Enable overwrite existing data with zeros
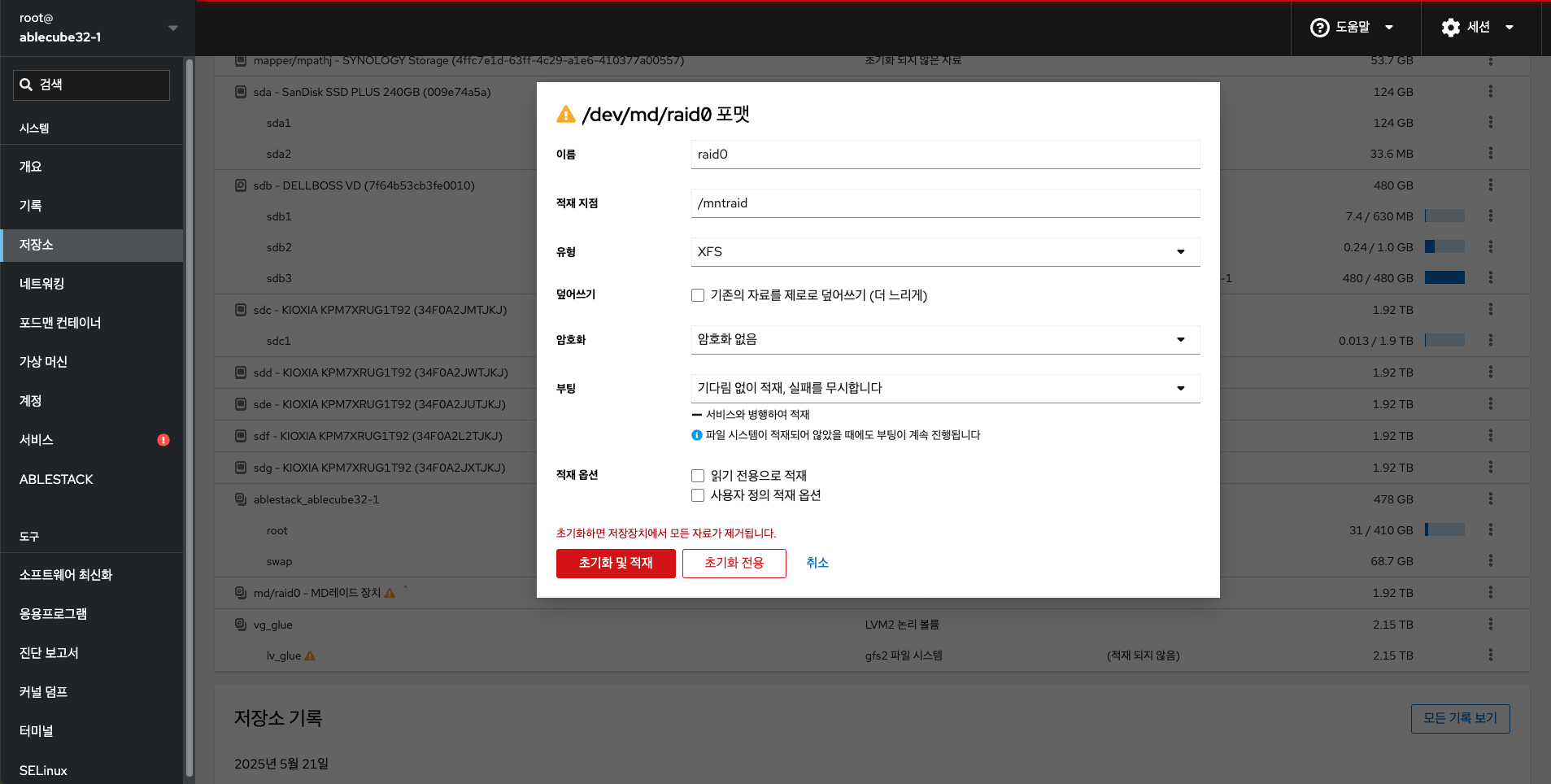Image resolution: width=1551 pixels, height=784 pixels. 698,295
